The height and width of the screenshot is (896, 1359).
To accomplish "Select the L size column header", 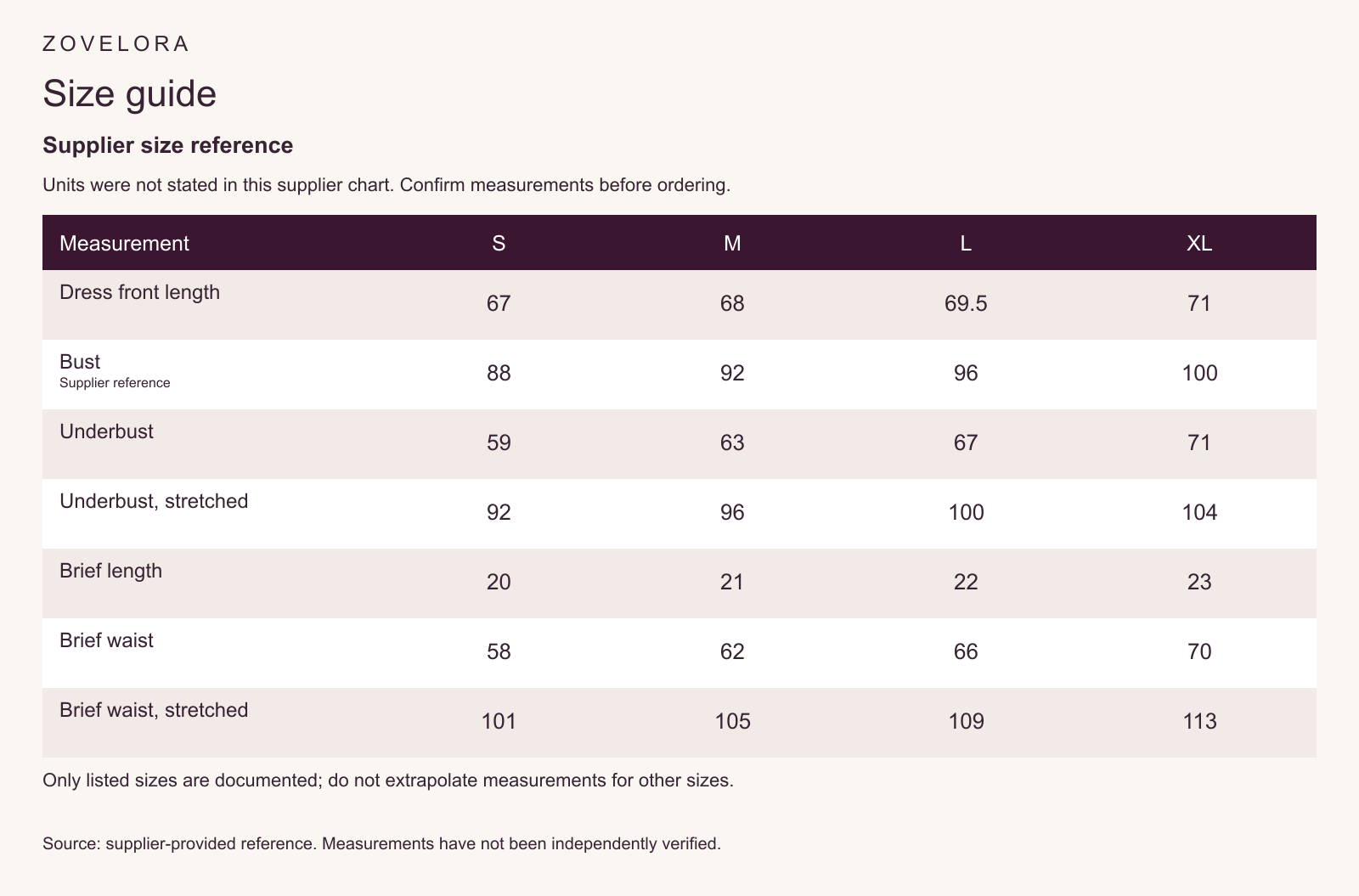I will click(x=966, y=243).
